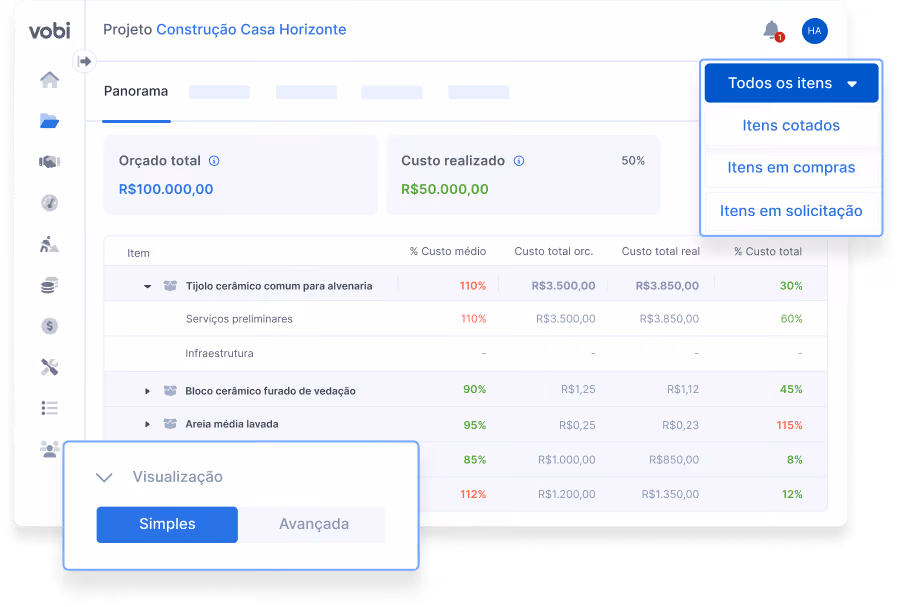Open the home icon in sidebar
902x607 pixels.
click(49, 79)
